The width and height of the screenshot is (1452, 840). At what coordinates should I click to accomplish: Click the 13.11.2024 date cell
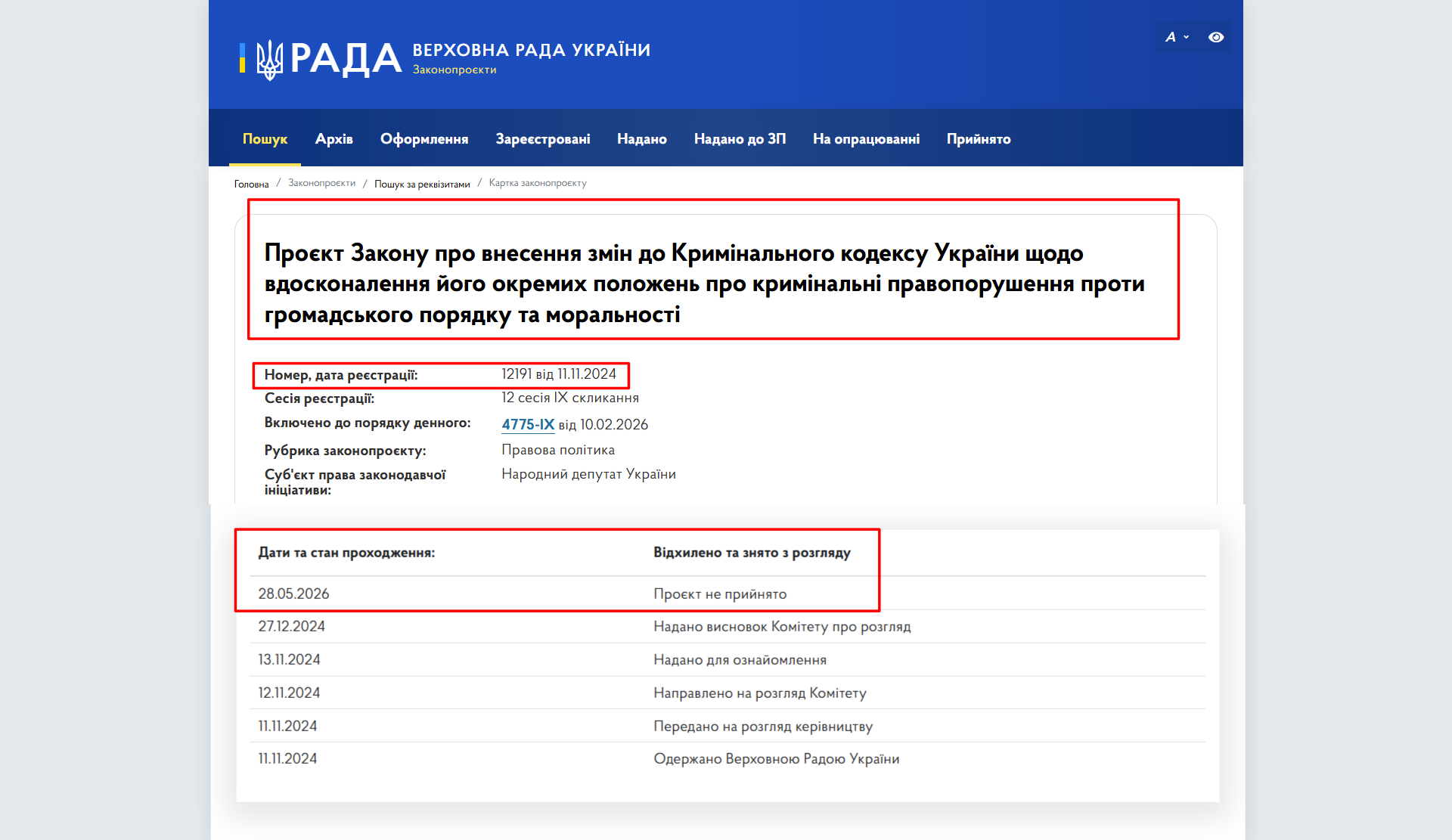coord(289,659)
